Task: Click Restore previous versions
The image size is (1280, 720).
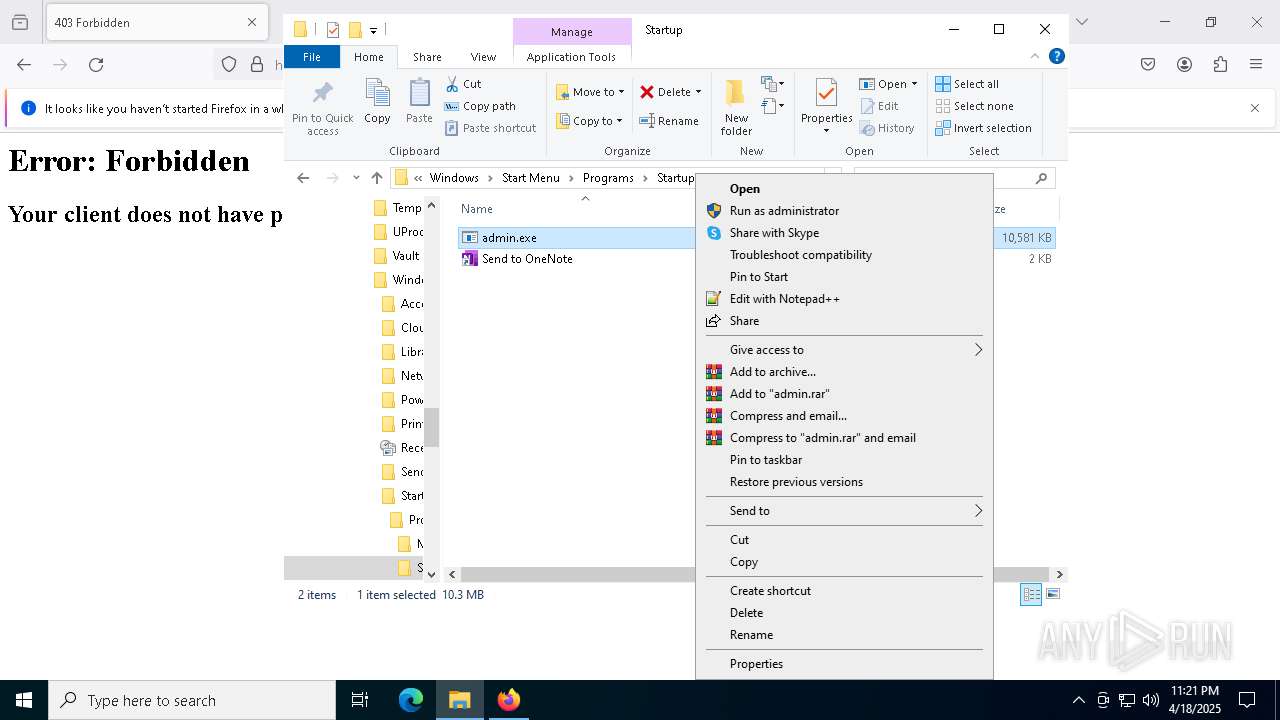Action: 844,482
